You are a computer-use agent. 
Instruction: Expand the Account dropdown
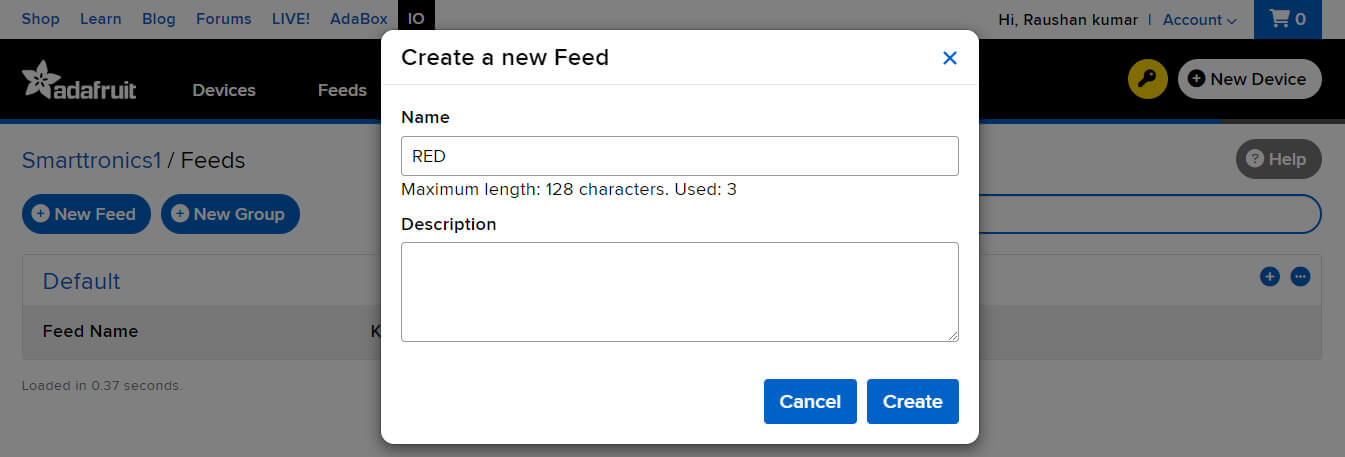[x=1199, y=20]
